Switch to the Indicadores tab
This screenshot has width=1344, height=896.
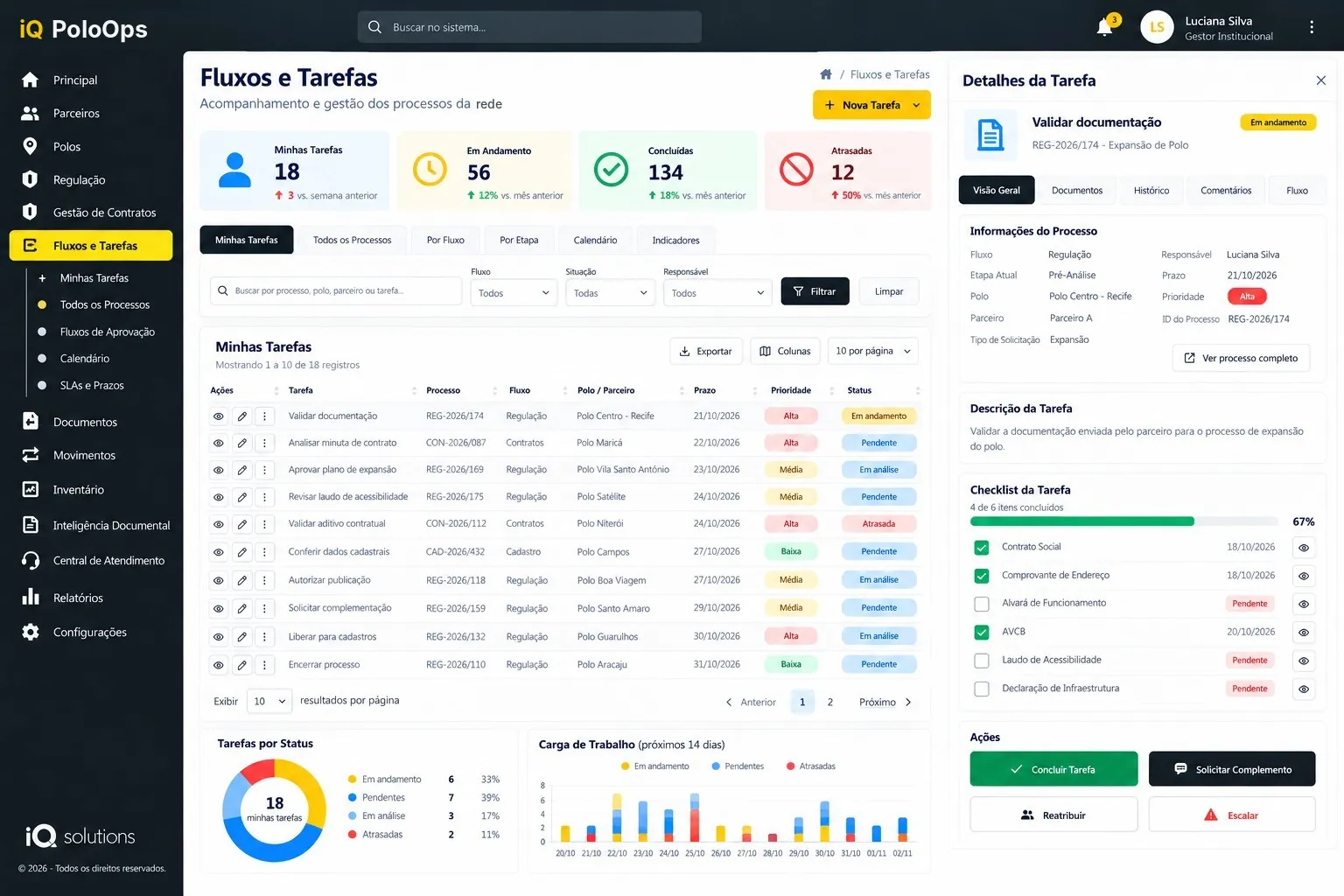[x=675, y=240]
